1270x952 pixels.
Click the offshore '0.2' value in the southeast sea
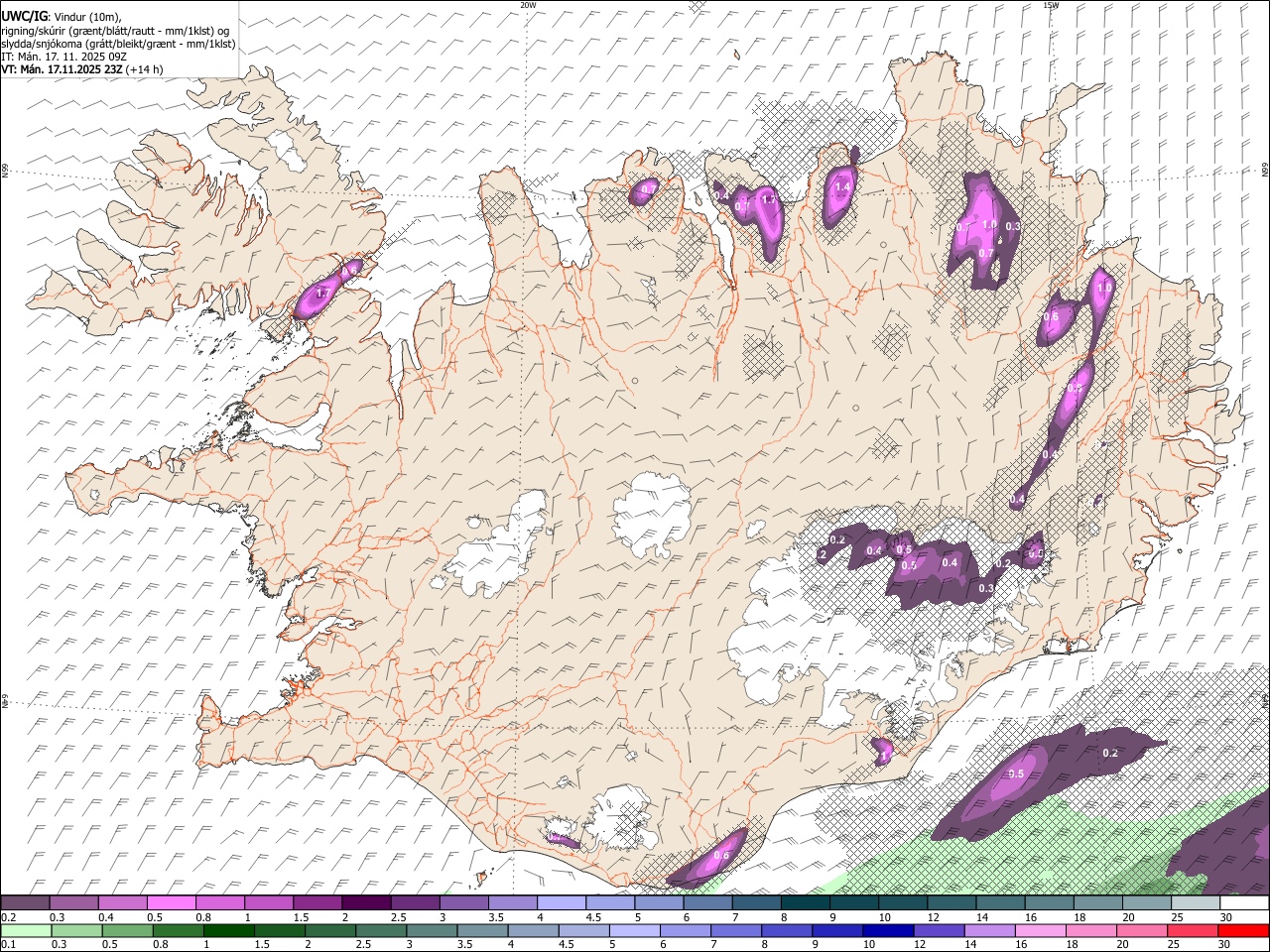click(x=1110, y=753)
